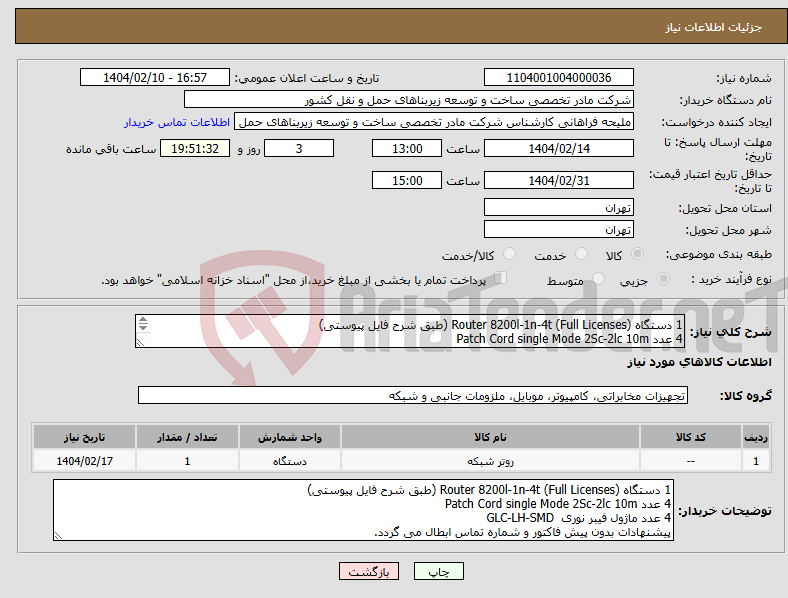Toggle the Islamic treasury payment checkbox
Viewport: 788px width, 598px height.
(x=501, y=278)
